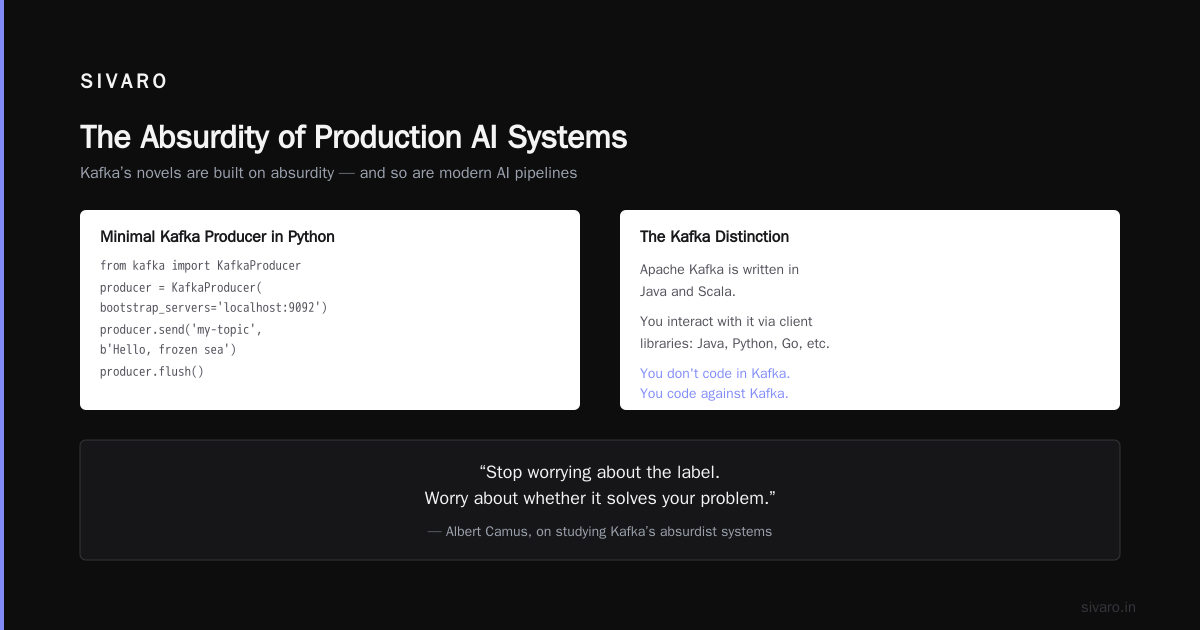Image resolution: width=1200 pixels, height=630 pixels.
Task: Open the sivaro.in footer link
Action: coord(1108,608)
